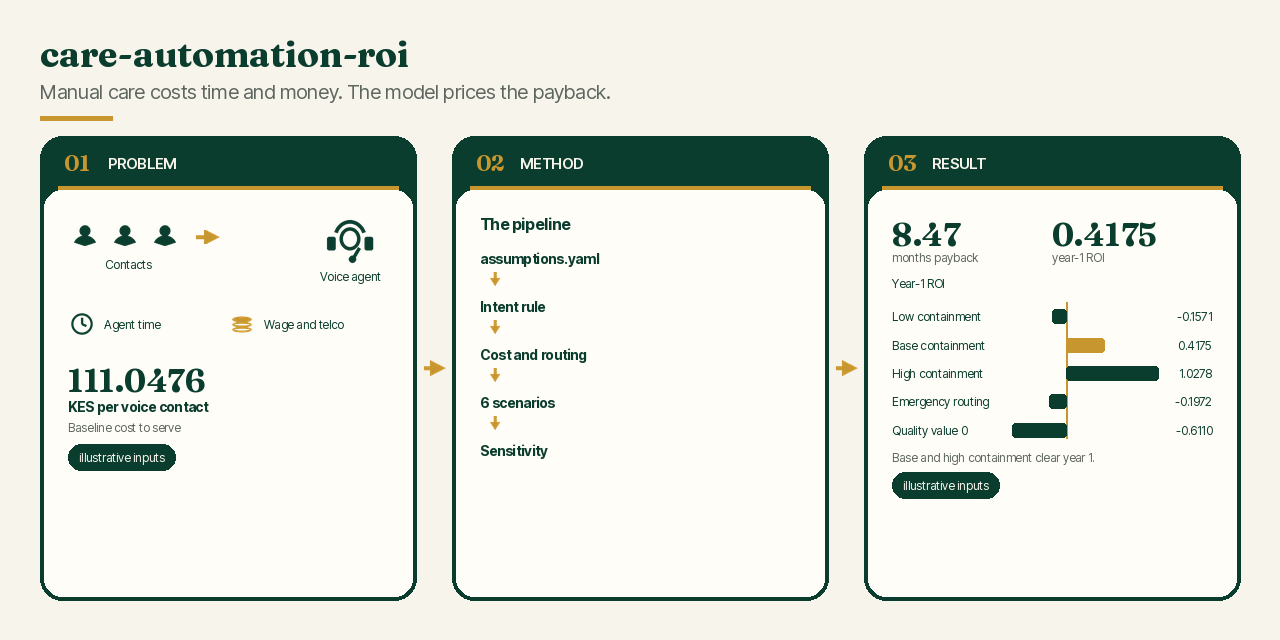Click the first person icon above Contacts
The width and height of the screenshot is (1280, 640).
pyautogui.click(x=85, y=236)
